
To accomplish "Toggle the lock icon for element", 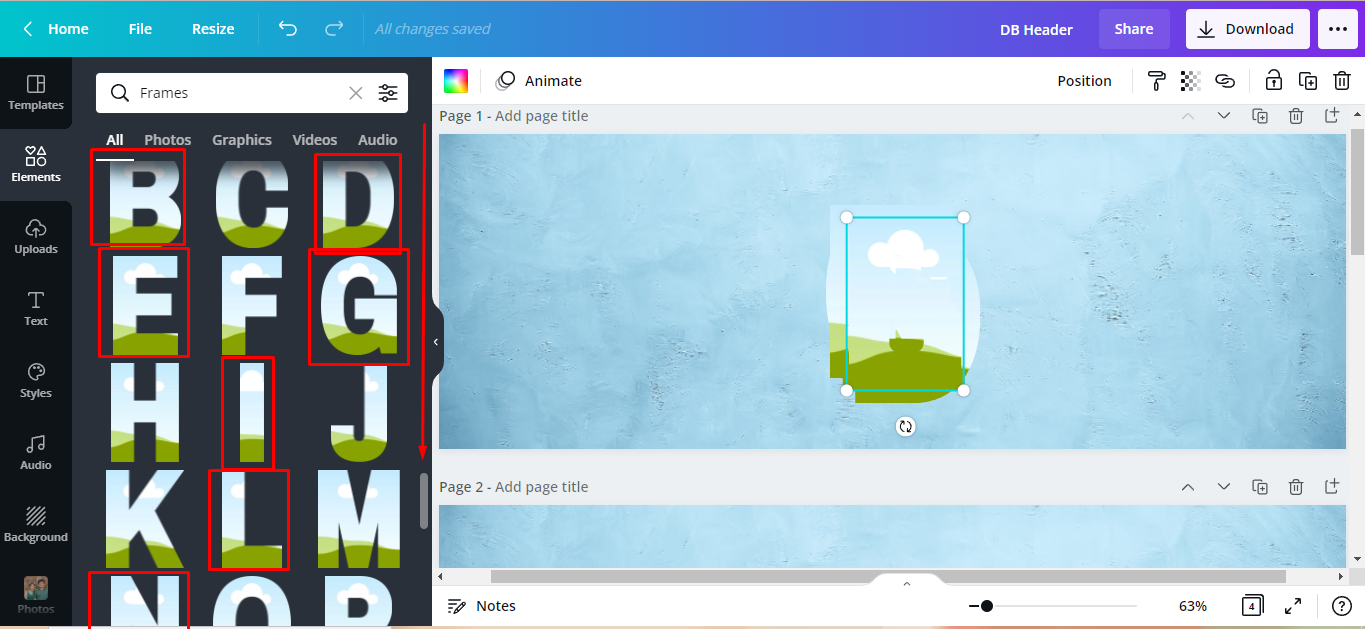I will click(x=1273, y=81).
